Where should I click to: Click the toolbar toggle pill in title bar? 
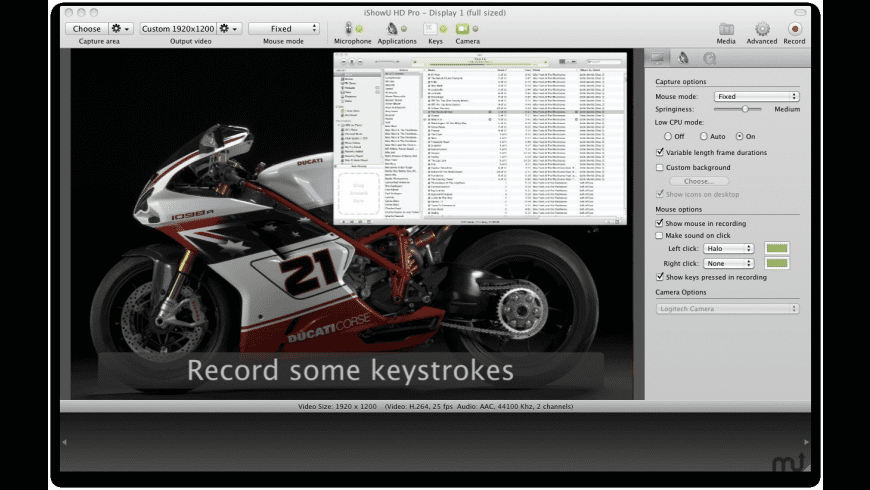[x=800, y=12]
